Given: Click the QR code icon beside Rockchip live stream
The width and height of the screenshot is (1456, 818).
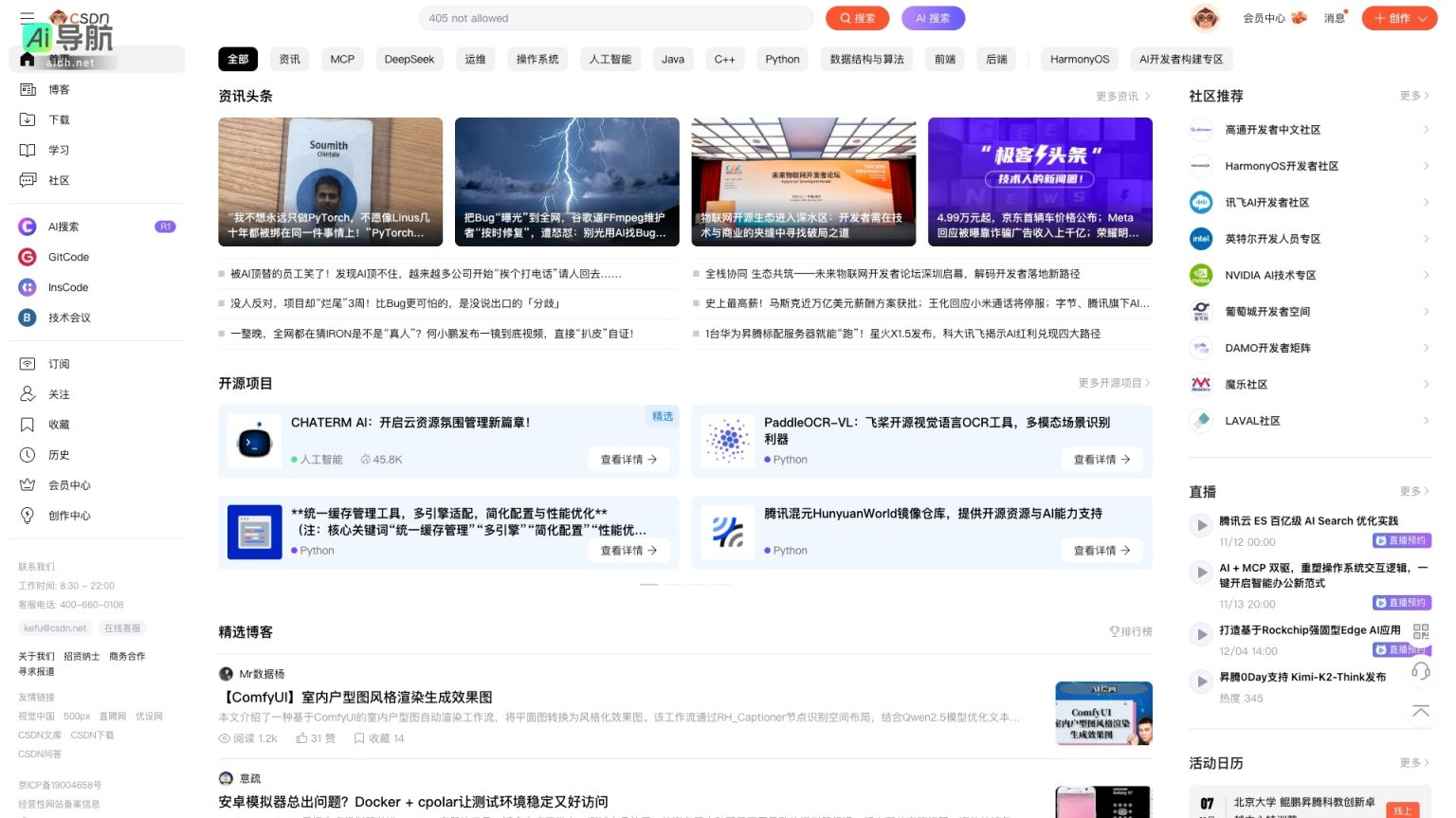Looking at the screenshot, I should 1421,630.
